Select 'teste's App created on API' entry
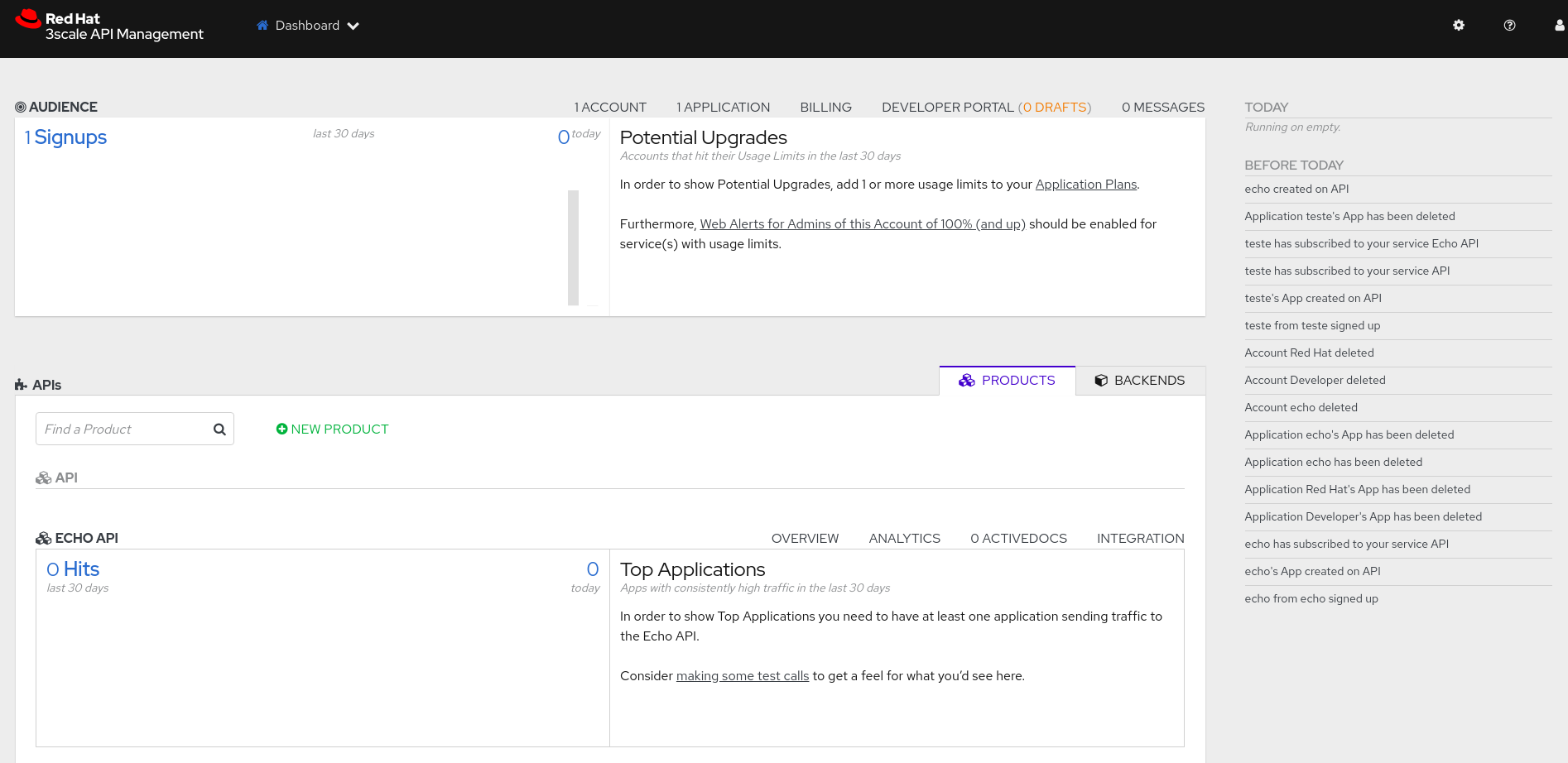Image resolution: width=1568 pixels, height=763 pixels. pyautogui.click(x=1313, y=299)
